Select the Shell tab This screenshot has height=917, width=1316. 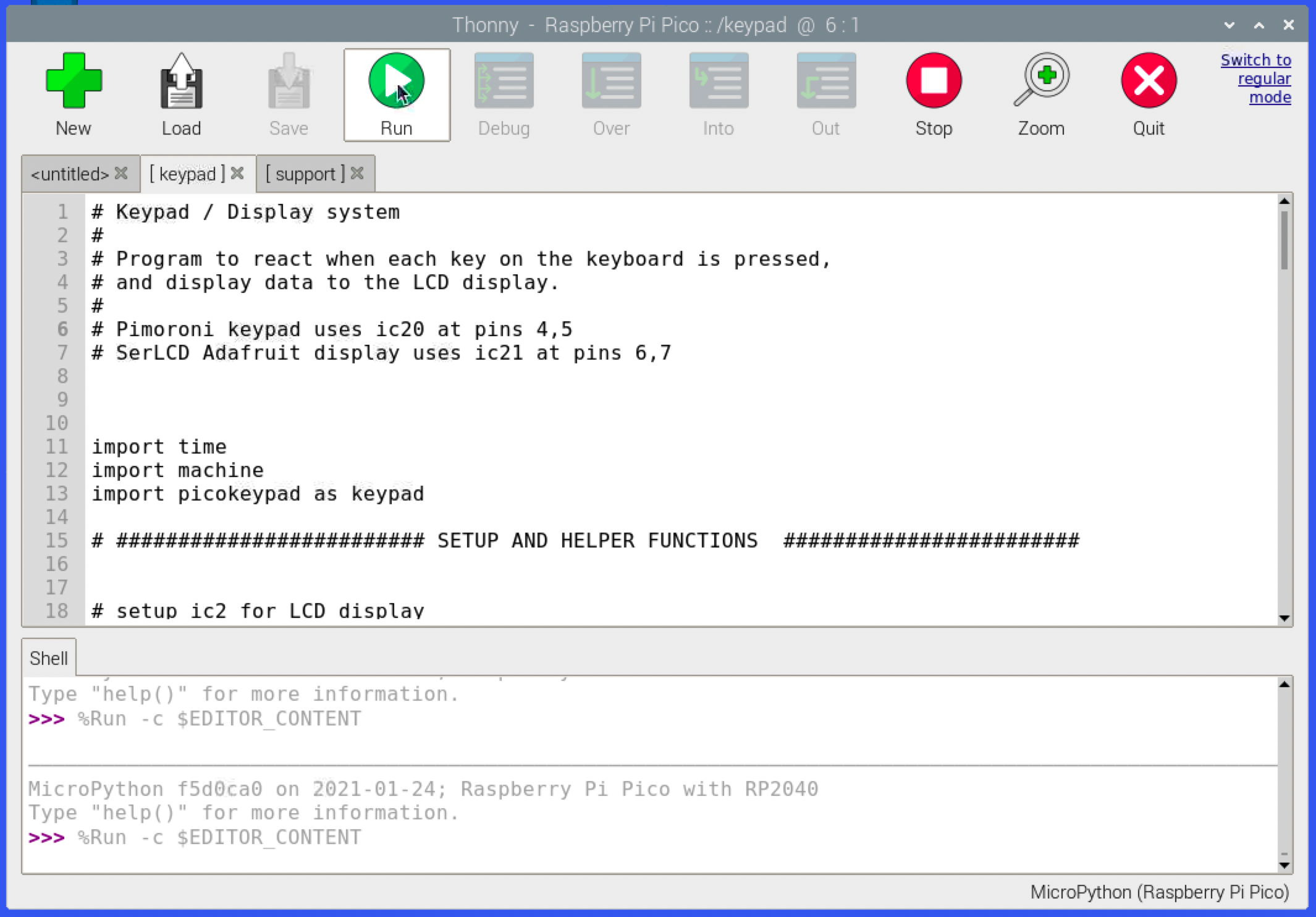tap(49, 658)
